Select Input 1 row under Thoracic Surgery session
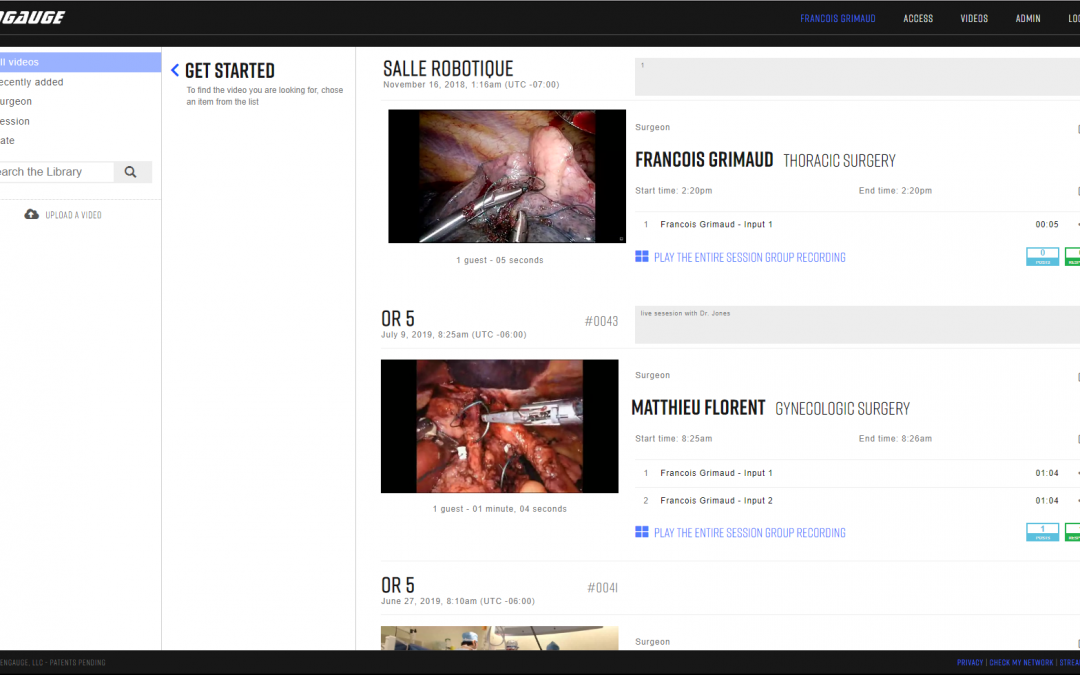 tap(857, 225)
